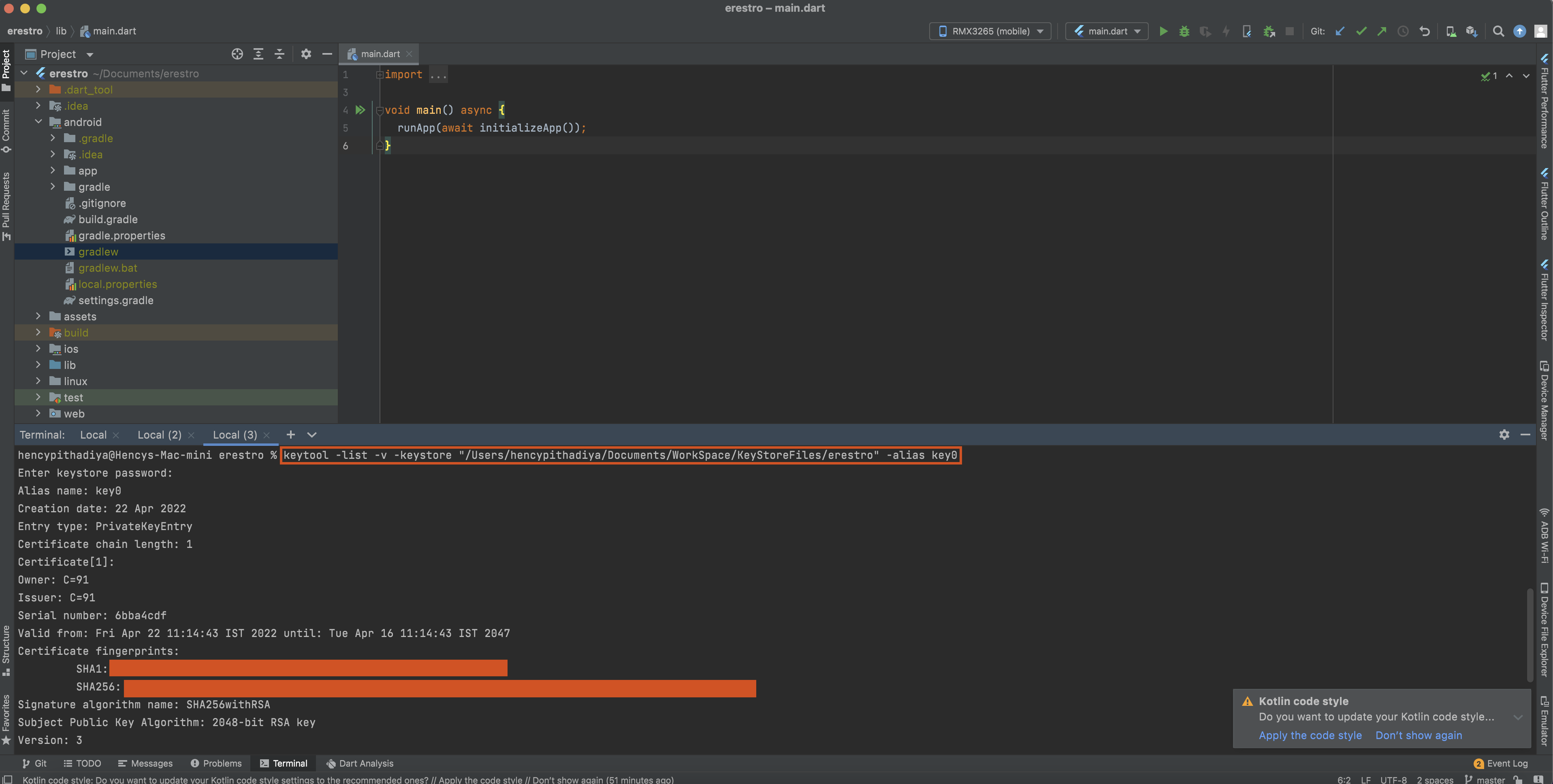Viewport: 1553px width, 784px height.
Task: Click the IDE update blue arrow icon
Action: click(1519, 31)
